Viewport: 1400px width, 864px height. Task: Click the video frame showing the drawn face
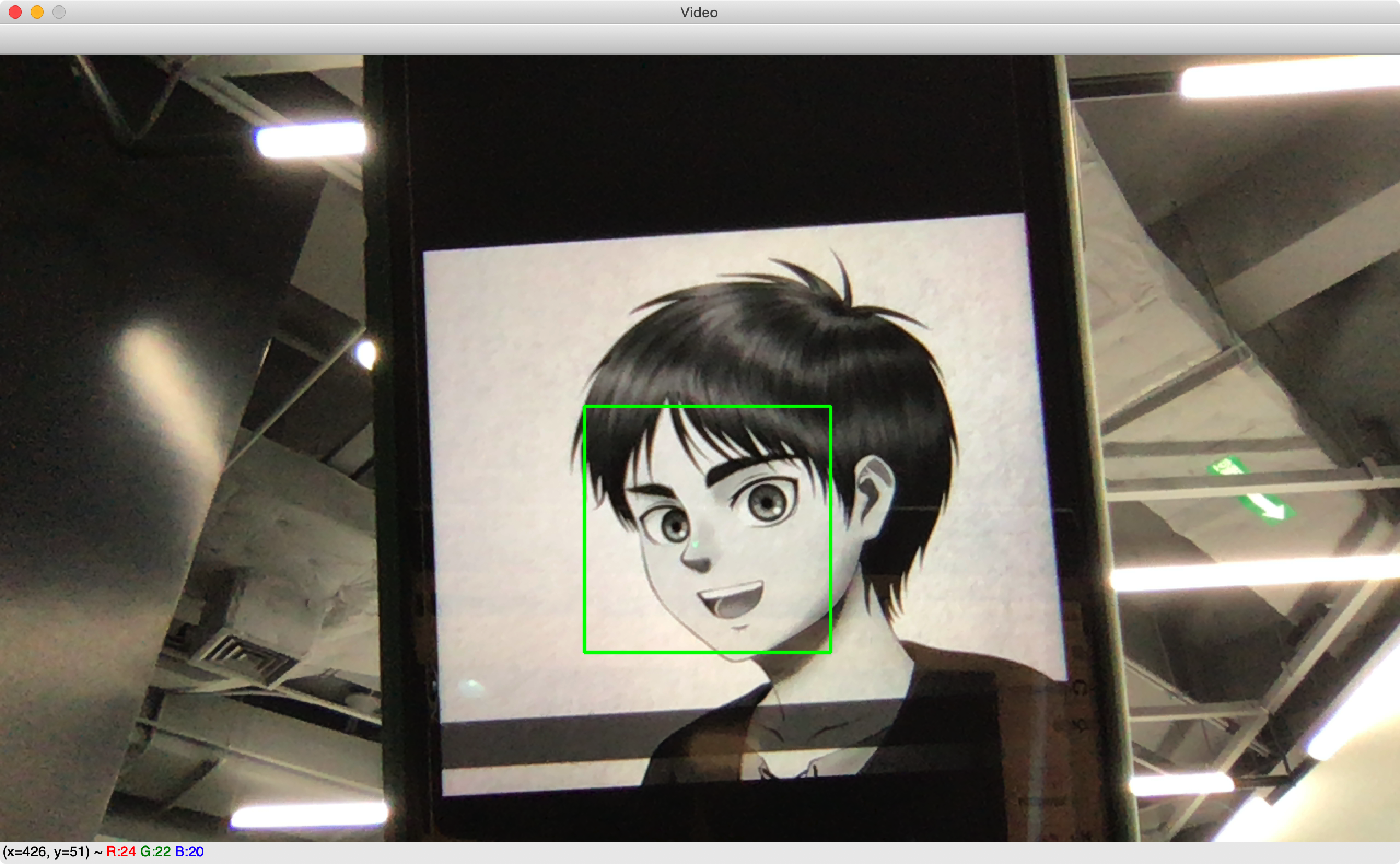click(x=700, y=448)
